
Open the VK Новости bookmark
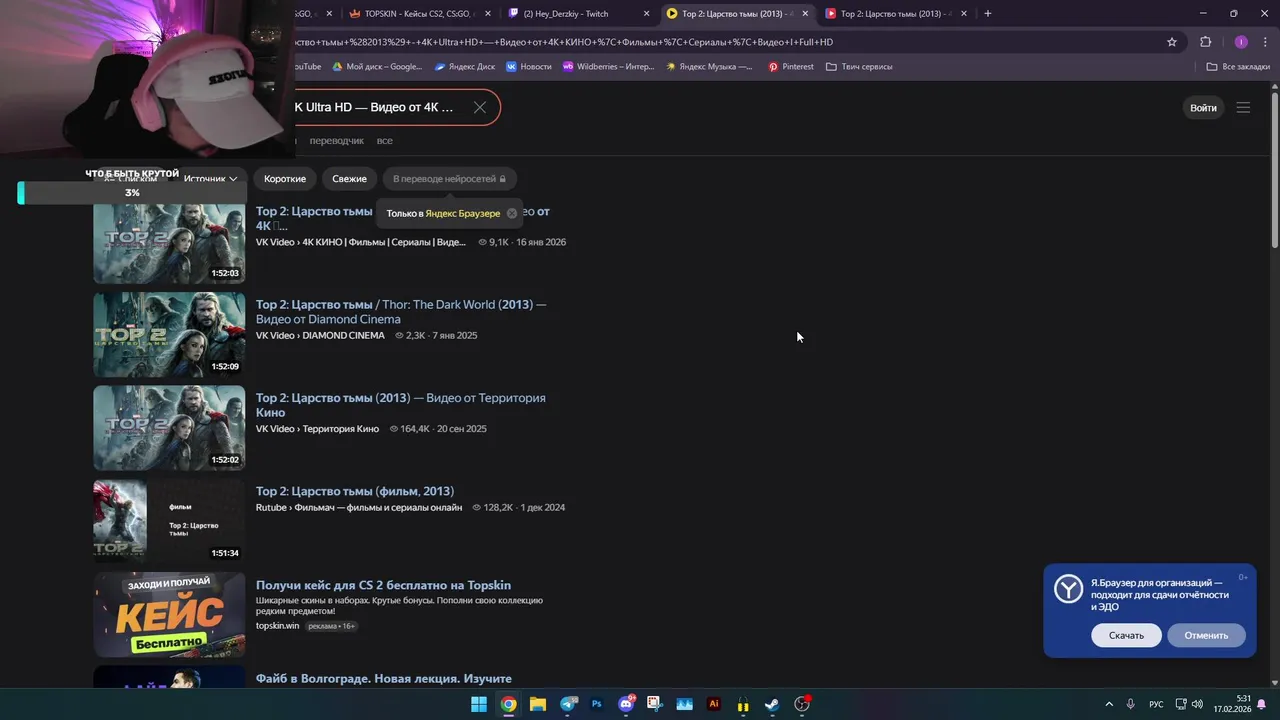(528, 67)
